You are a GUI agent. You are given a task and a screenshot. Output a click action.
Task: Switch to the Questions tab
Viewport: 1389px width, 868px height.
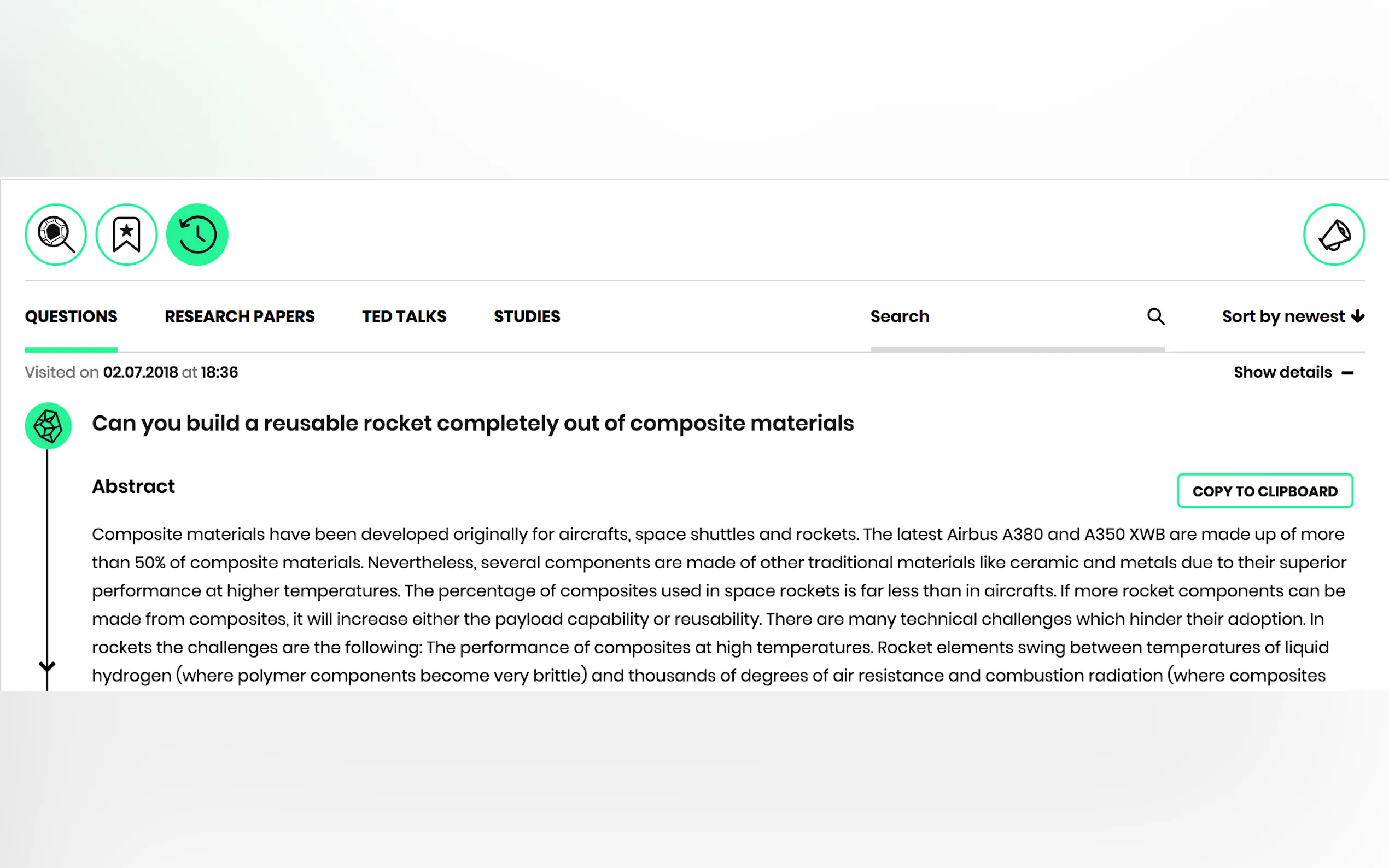(x=71, y=316)
